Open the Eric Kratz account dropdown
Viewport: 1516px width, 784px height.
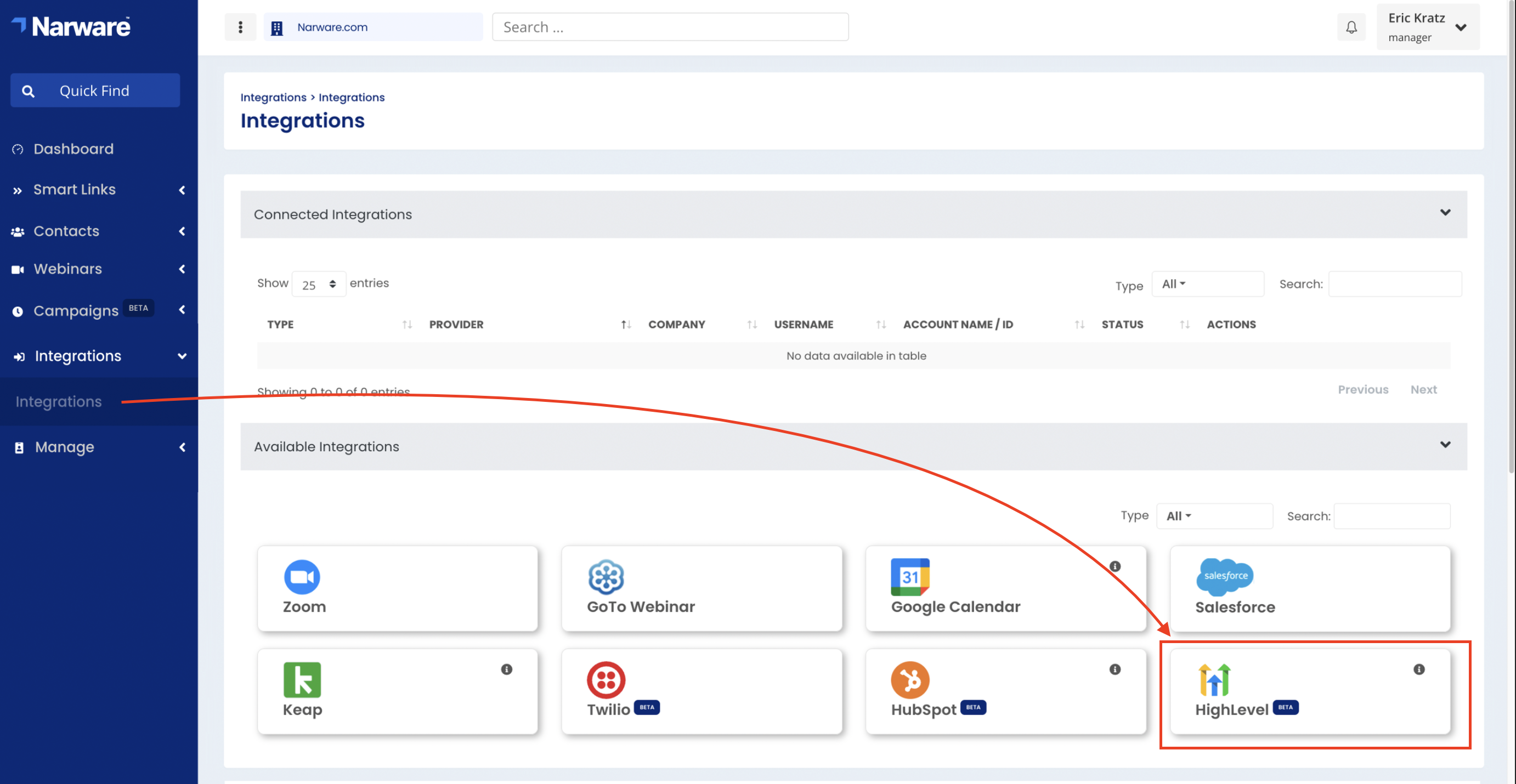click(1427, 27)
